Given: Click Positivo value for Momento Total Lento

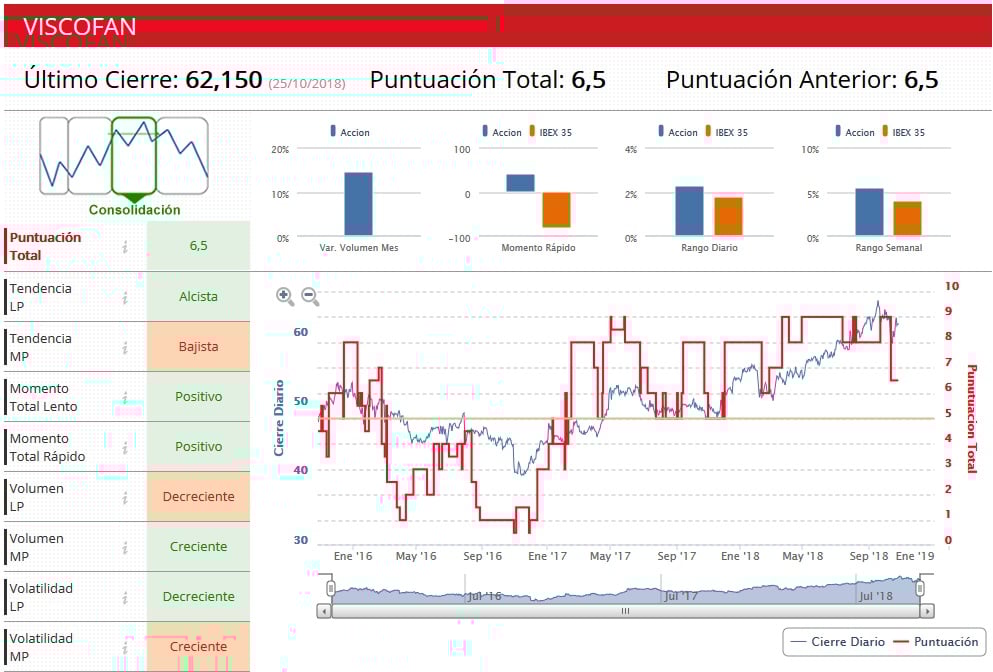Looking at the screenshot, I should click(x=198, y=396).
